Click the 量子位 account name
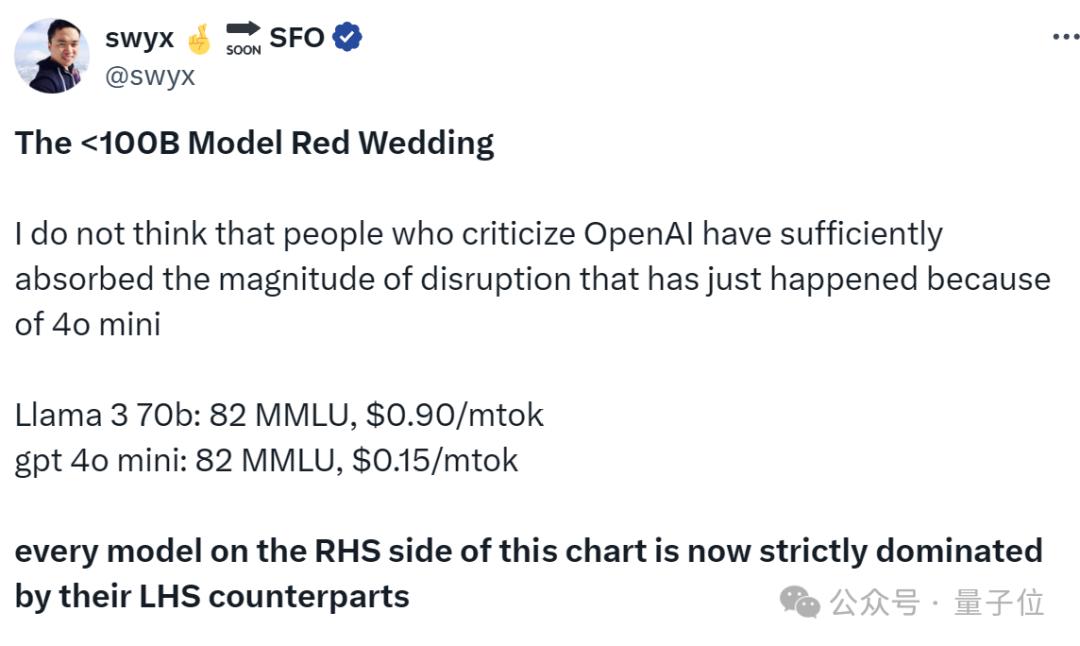The width and height of the screenshot is (1080, 646). [999, 602]
